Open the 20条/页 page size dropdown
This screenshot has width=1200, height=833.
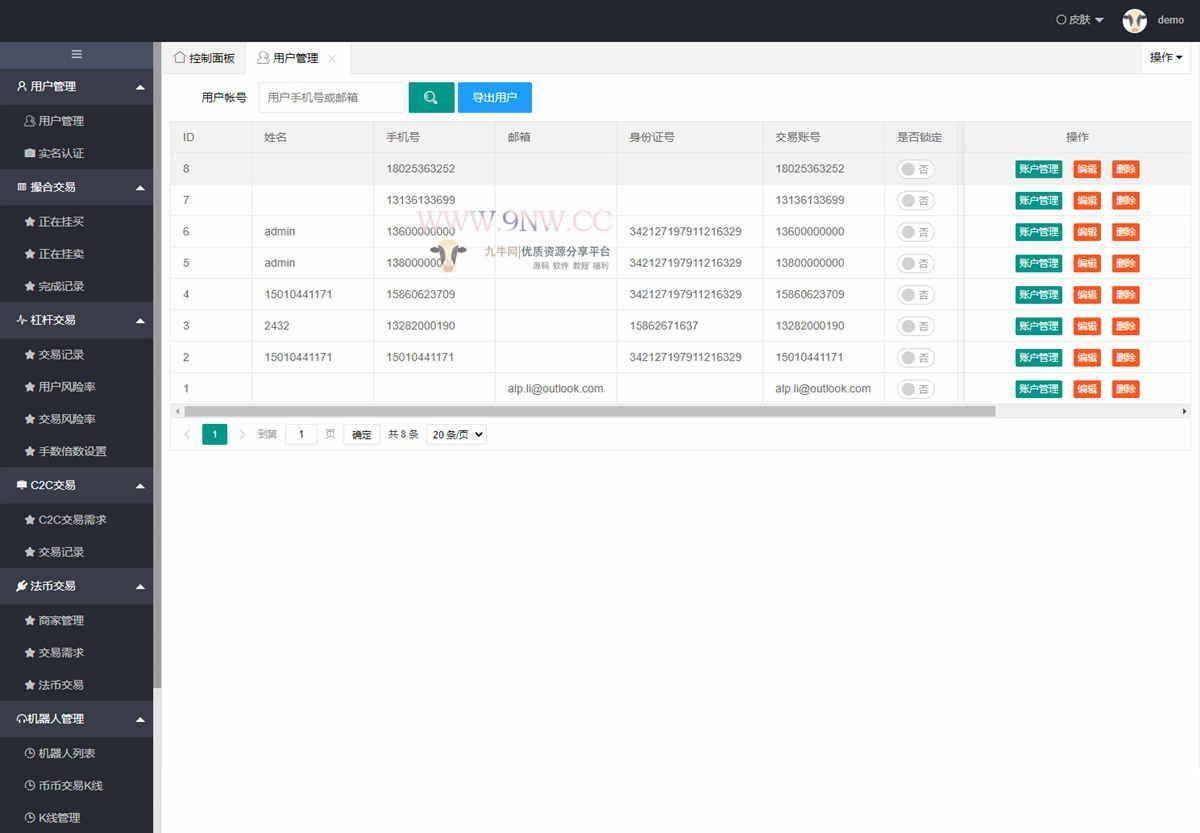click(x=456, y=435)
